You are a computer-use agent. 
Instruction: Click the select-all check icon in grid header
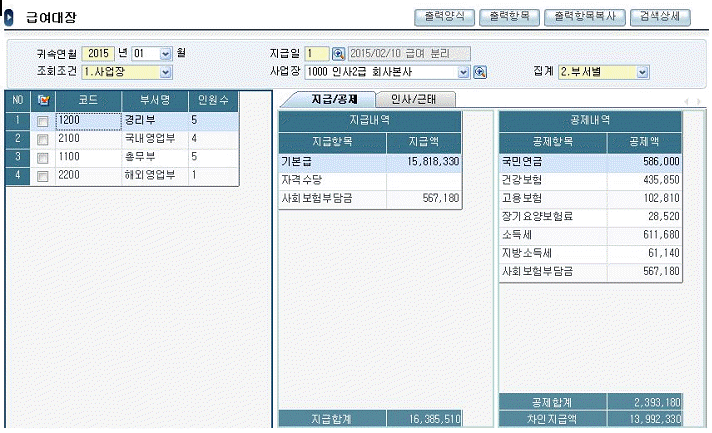[42, 100]
